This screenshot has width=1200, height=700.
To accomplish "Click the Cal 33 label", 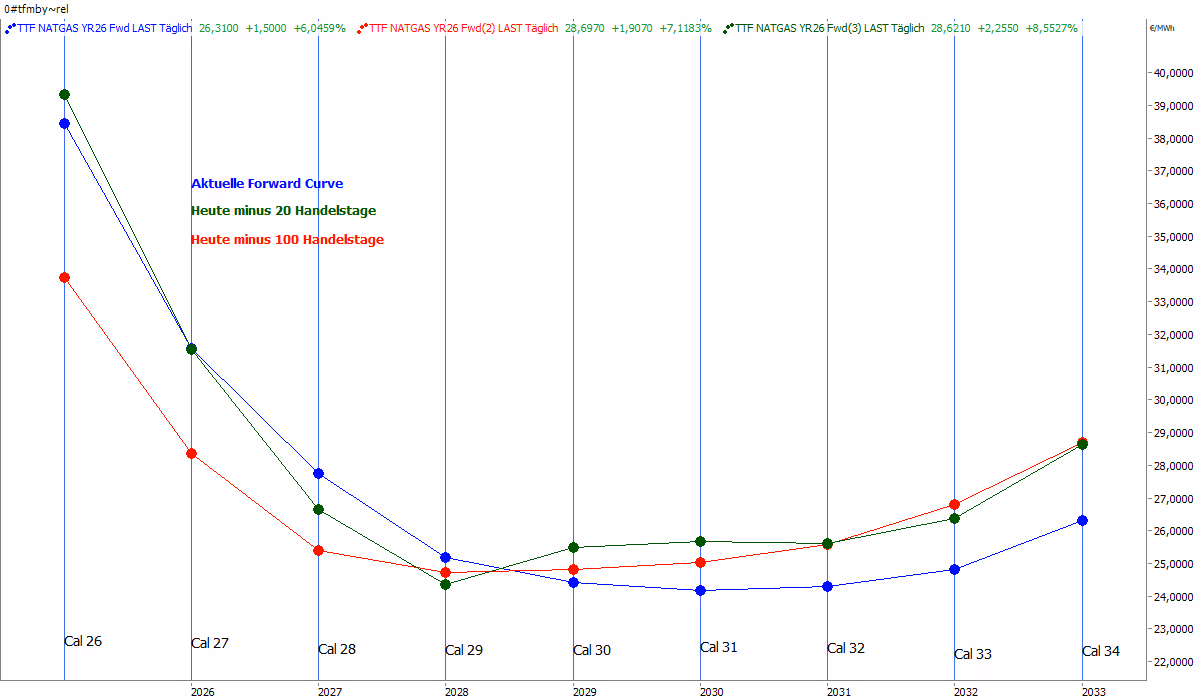I will point(973,654).
